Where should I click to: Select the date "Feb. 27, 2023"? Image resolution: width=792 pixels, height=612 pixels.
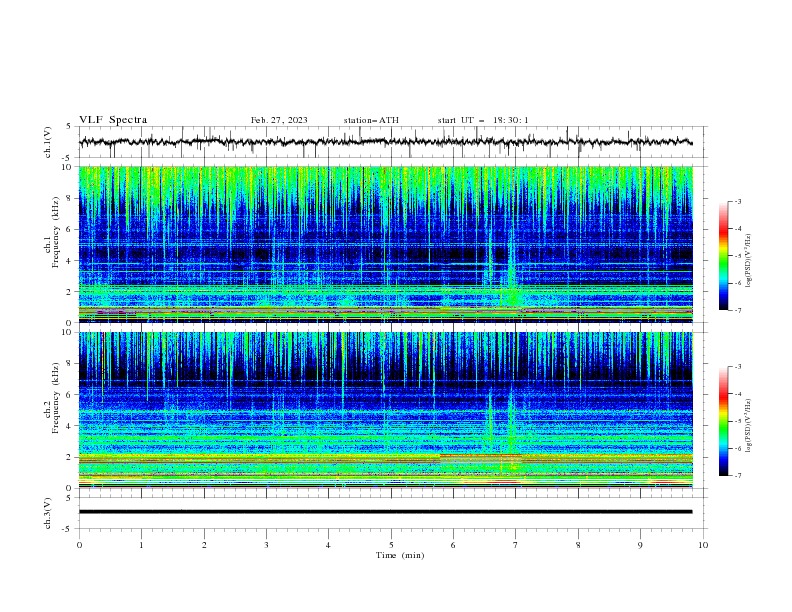click(x=279, y=120)
